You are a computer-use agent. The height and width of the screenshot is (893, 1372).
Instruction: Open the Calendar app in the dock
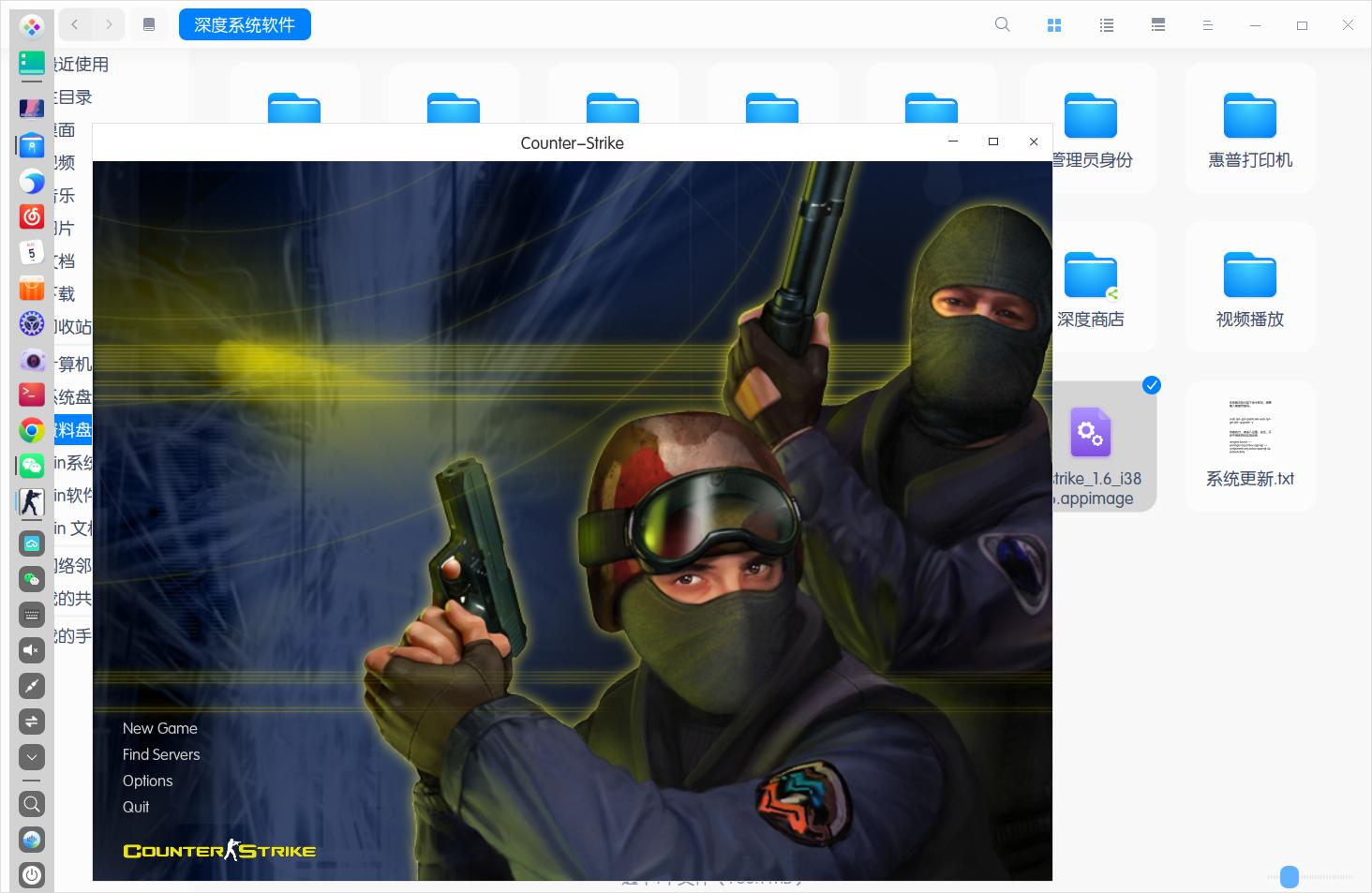32,252
